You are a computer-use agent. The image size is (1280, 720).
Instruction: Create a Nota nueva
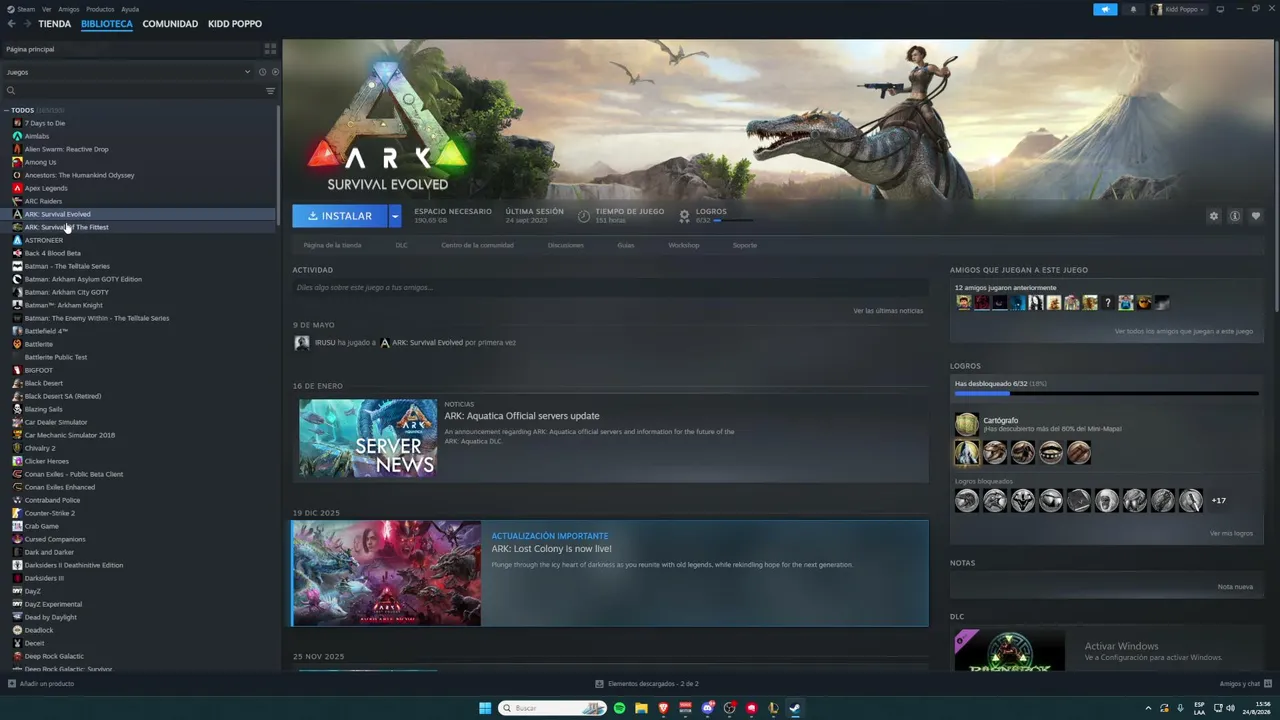[1235, 587]
